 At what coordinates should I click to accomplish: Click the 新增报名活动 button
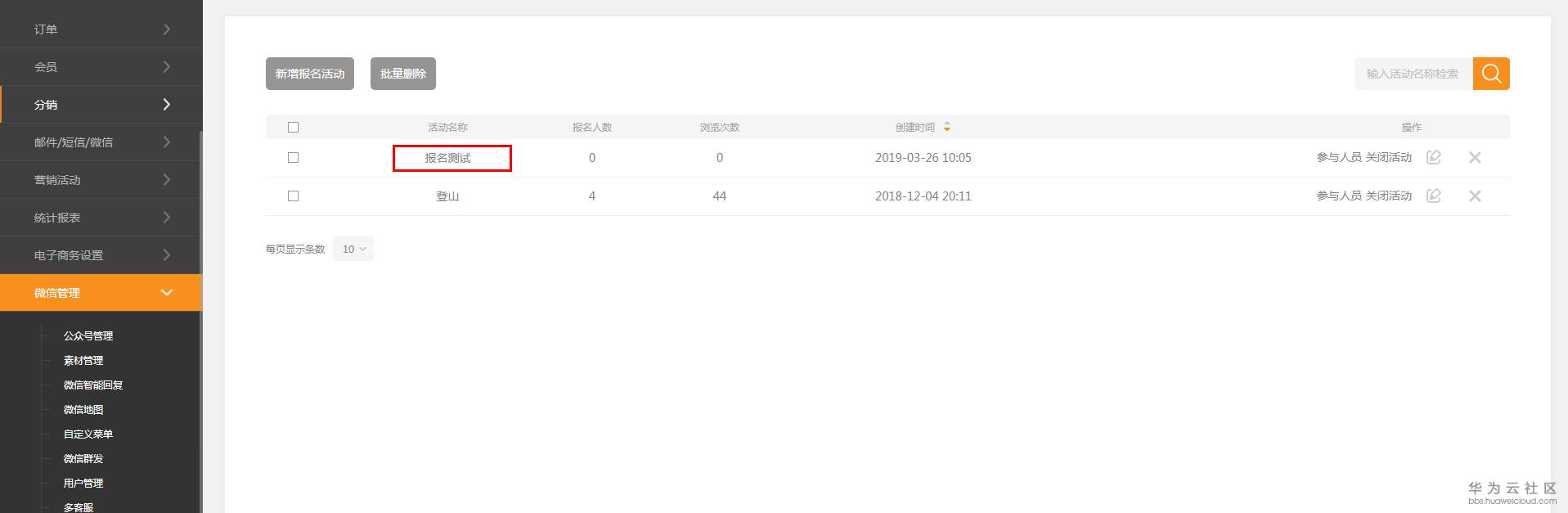310,74
